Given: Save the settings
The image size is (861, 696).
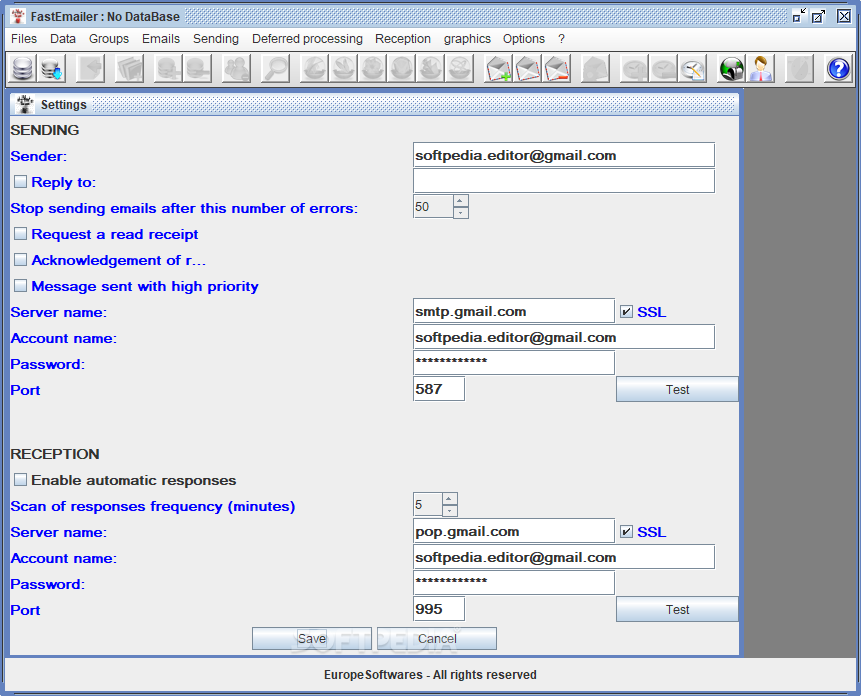Looking at the screenshot, I should click(x=311, y=638).
